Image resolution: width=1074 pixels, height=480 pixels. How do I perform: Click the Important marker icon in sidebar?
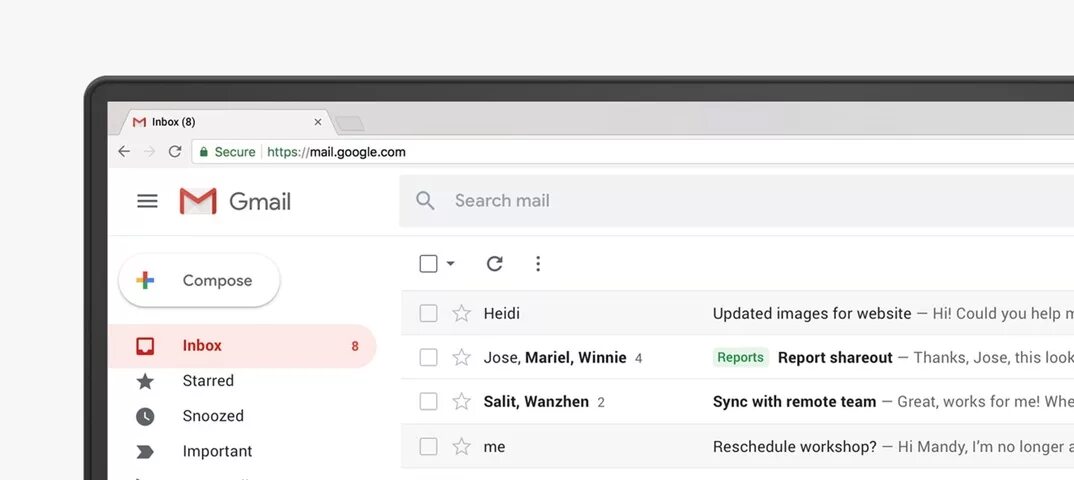[x=145, y=451]
